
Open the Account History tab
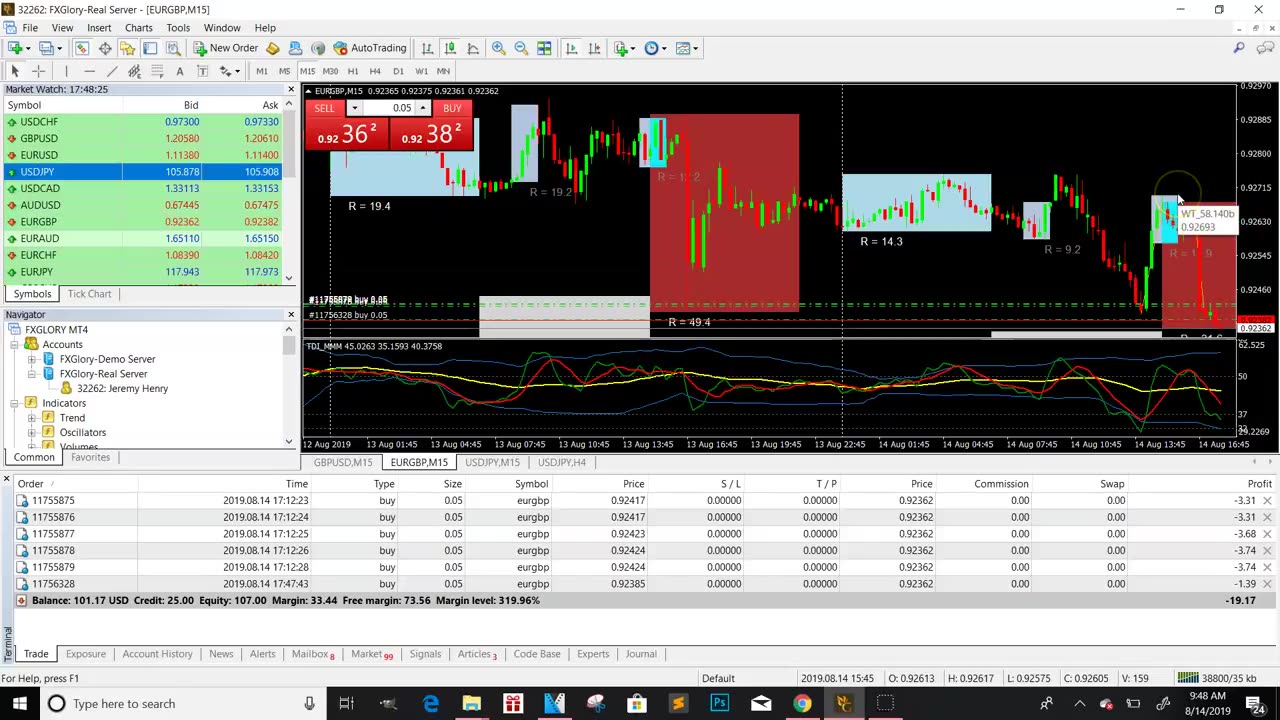click(157, 654)
